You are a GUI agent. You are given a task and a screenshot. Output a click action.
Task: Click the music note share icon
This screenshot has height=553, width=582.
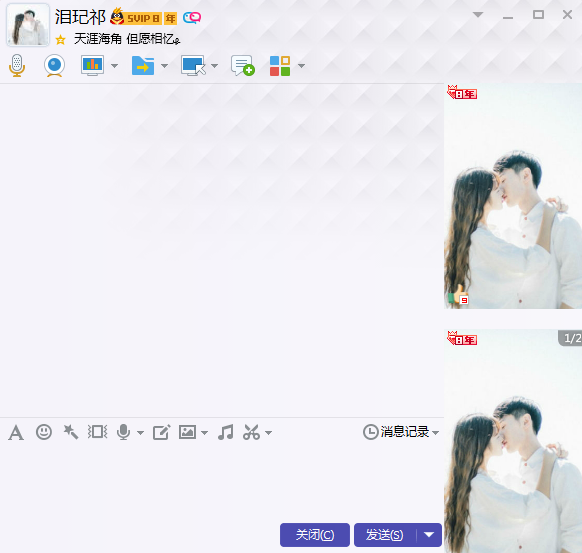(226, 432)
